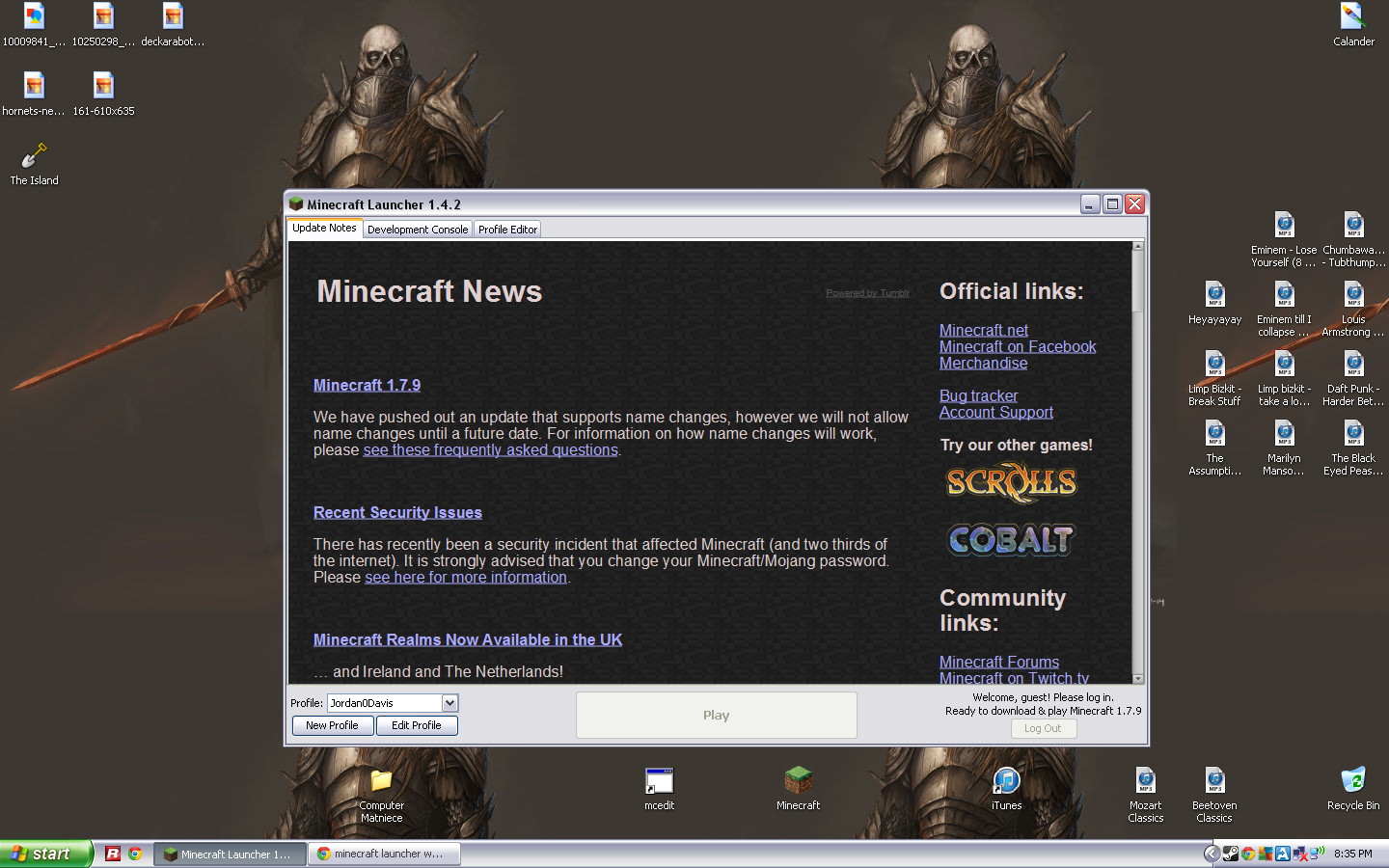Open the Calander desktop icon

pyautogui.click(x=1353, y=25)
